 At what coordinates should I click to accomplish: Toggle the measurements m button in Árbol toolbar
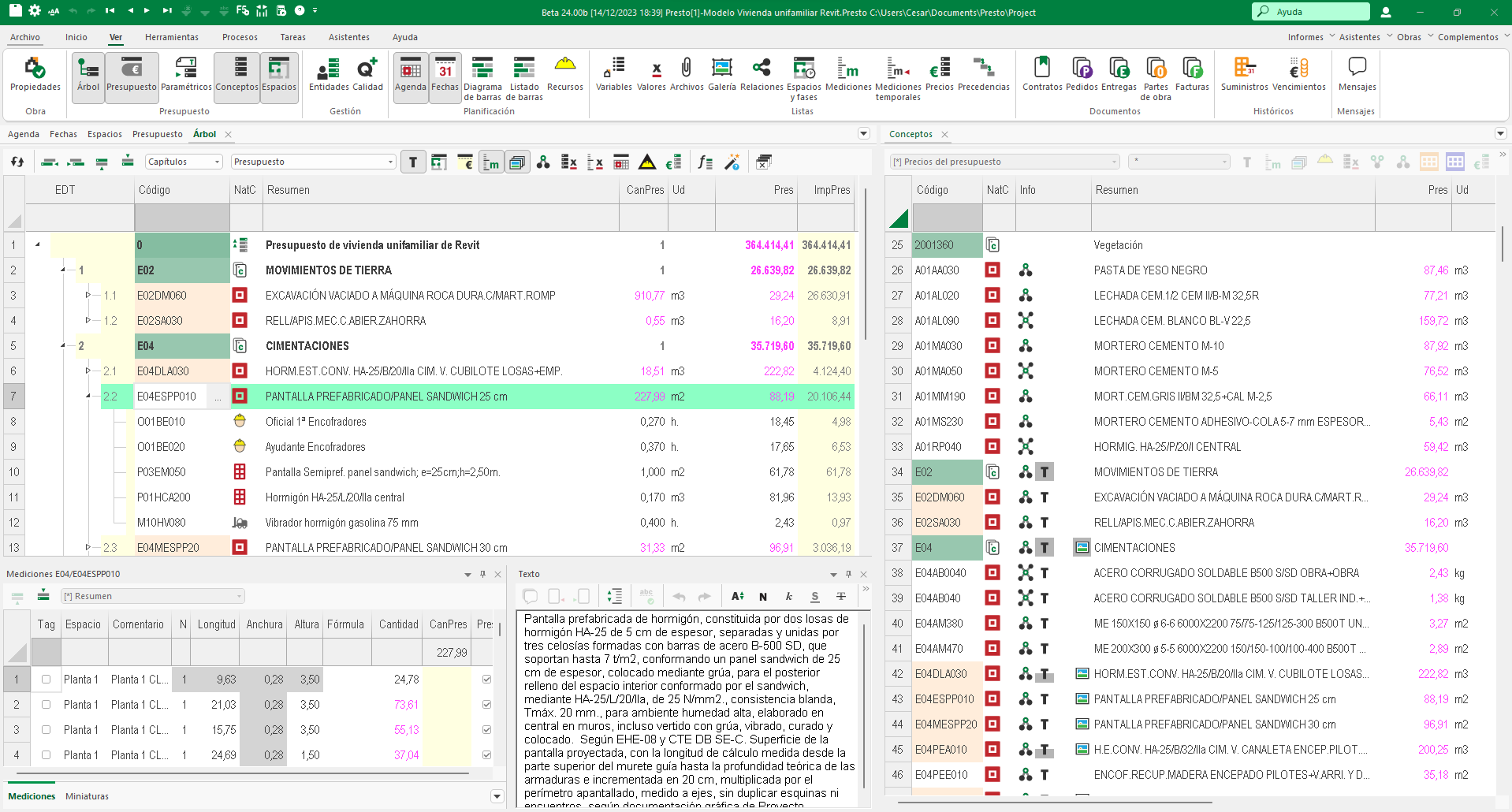click(491, 162)
